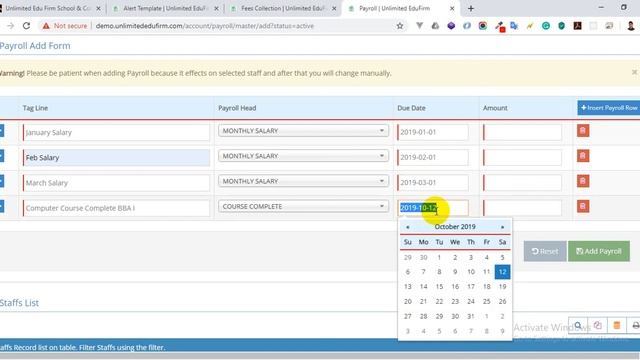Click the browser address bar URL
Image resolution: width=640 pixels, height=360 pixels.
pos(205,26)
